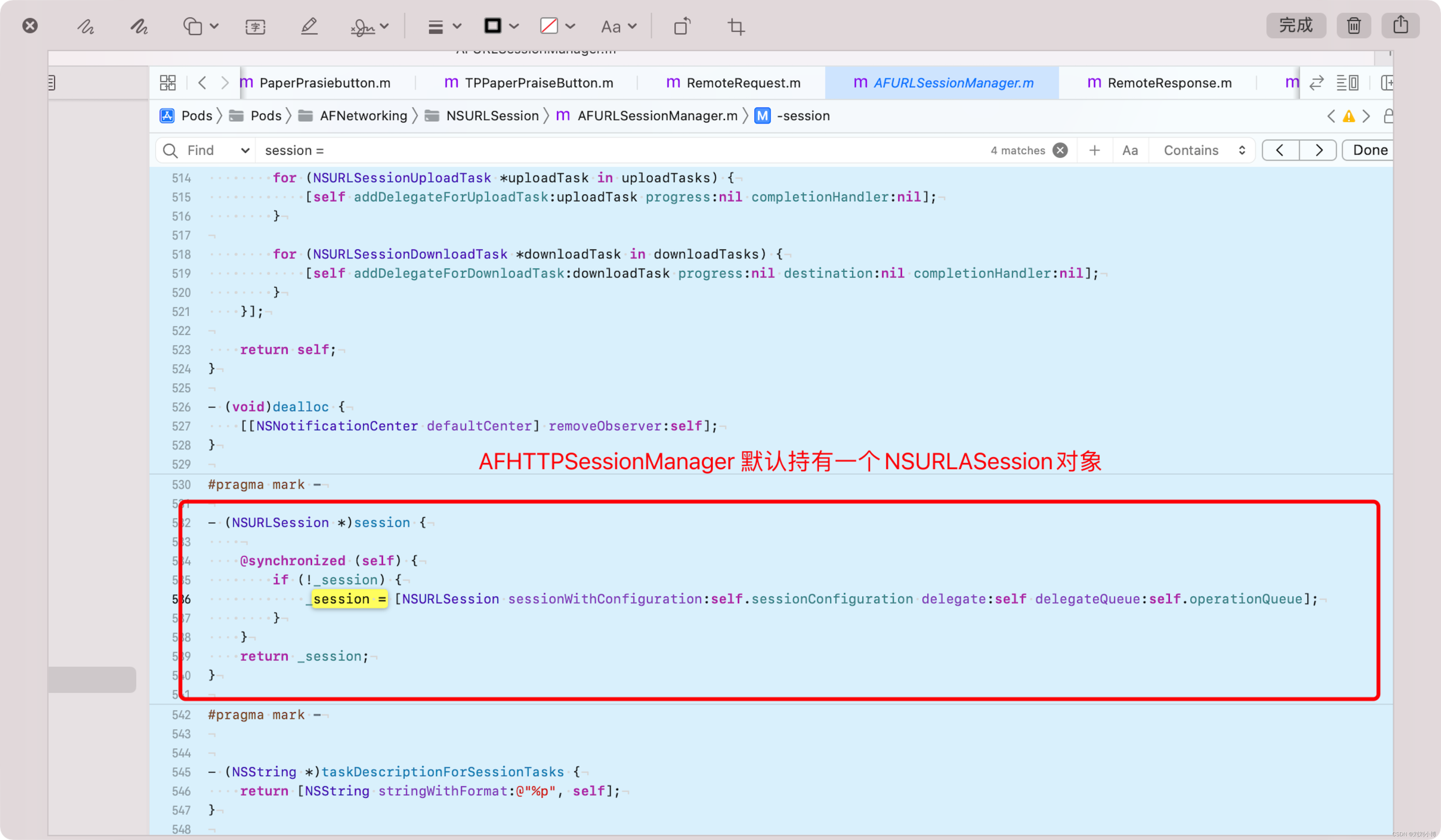Select the Sketch pen tool
This screenshot has width=1441, height=840.
[x=86, y=26]
